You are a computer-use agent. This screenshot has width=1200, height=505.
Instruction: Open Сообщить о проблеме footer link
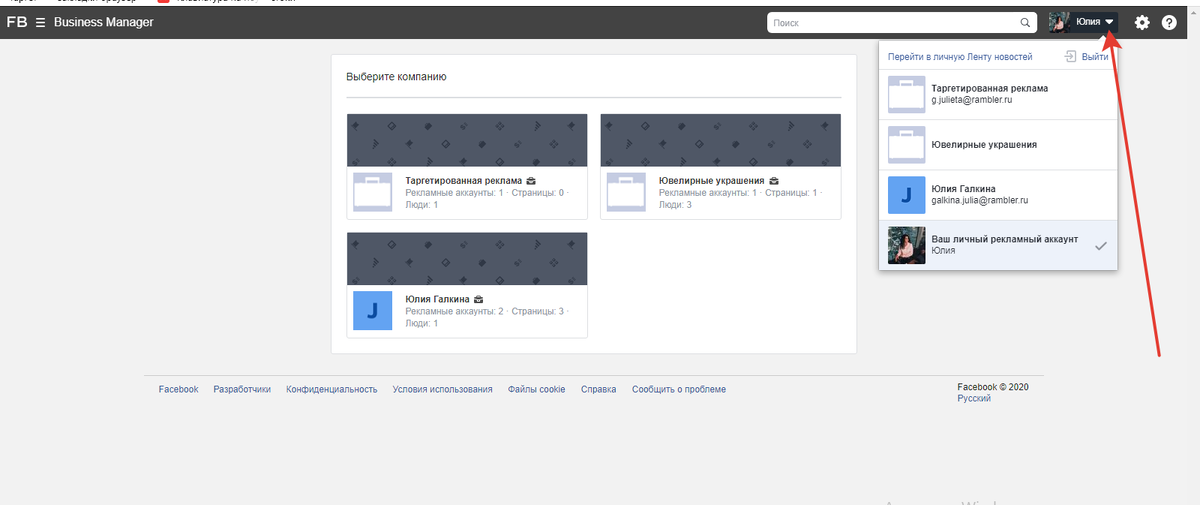679,389
